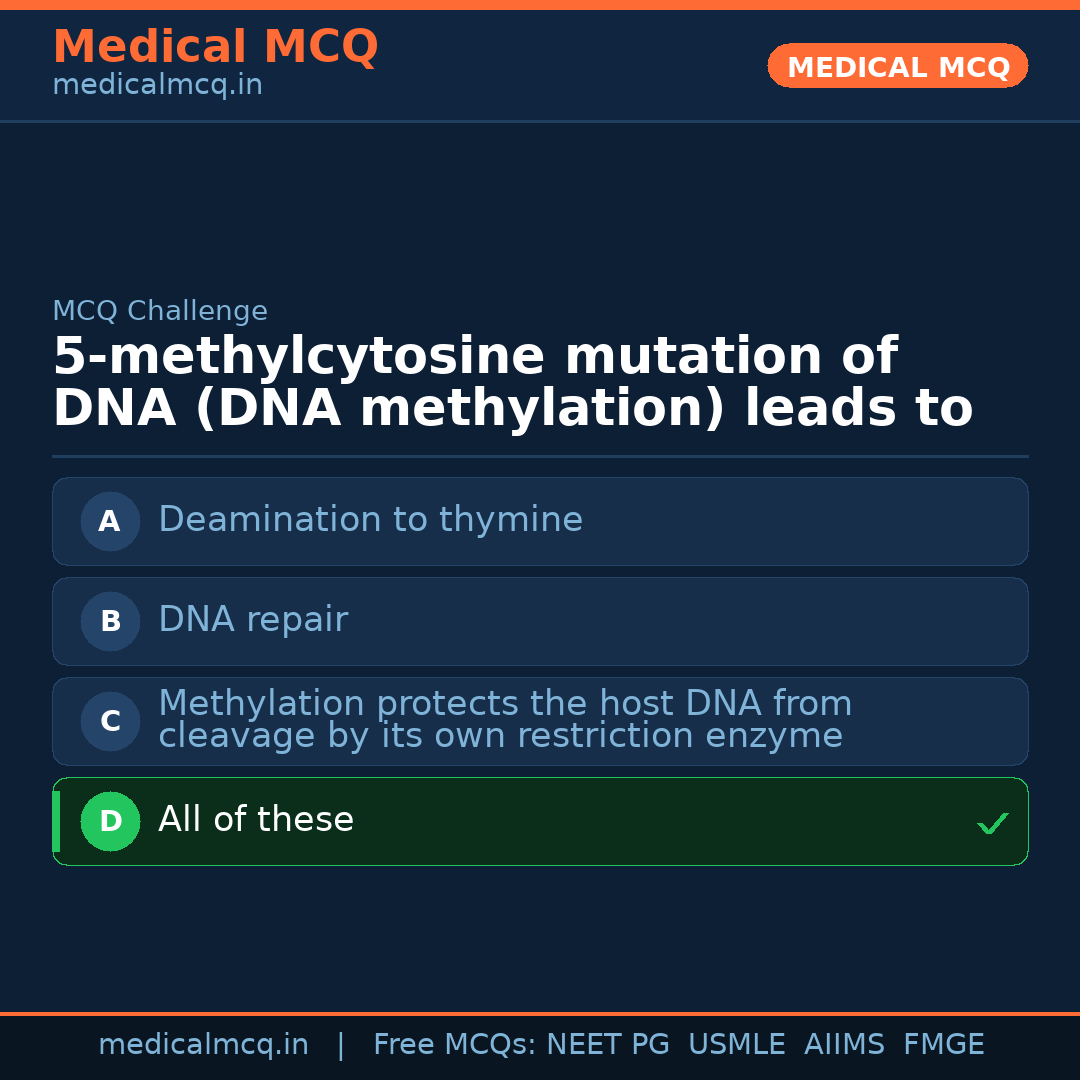The width and height of the screenshot is (1080, 1080).
Task: Click the USMLE footer text
Action: click(x=736, y=1045)
